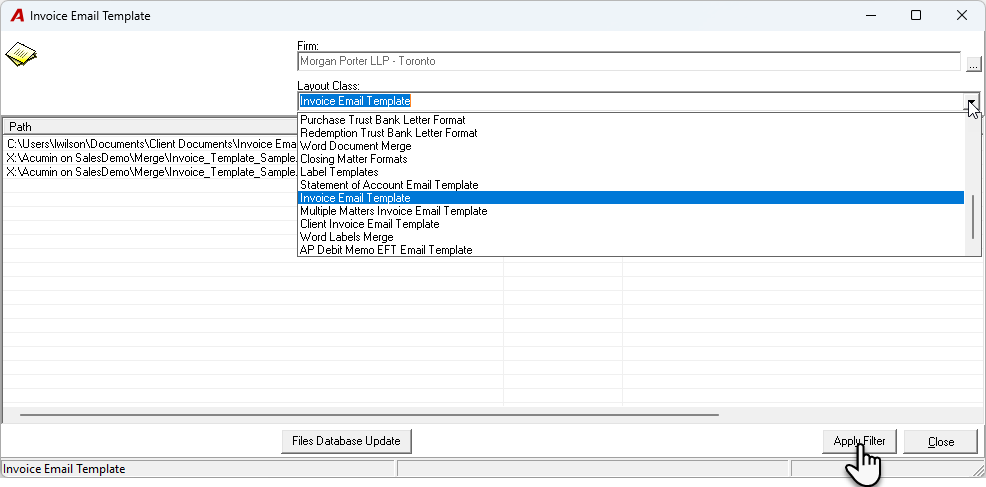This screenshot has width=986, height=487.
Task: Select AP Debit Memo EFT Email Template
Action: (631, 250)
